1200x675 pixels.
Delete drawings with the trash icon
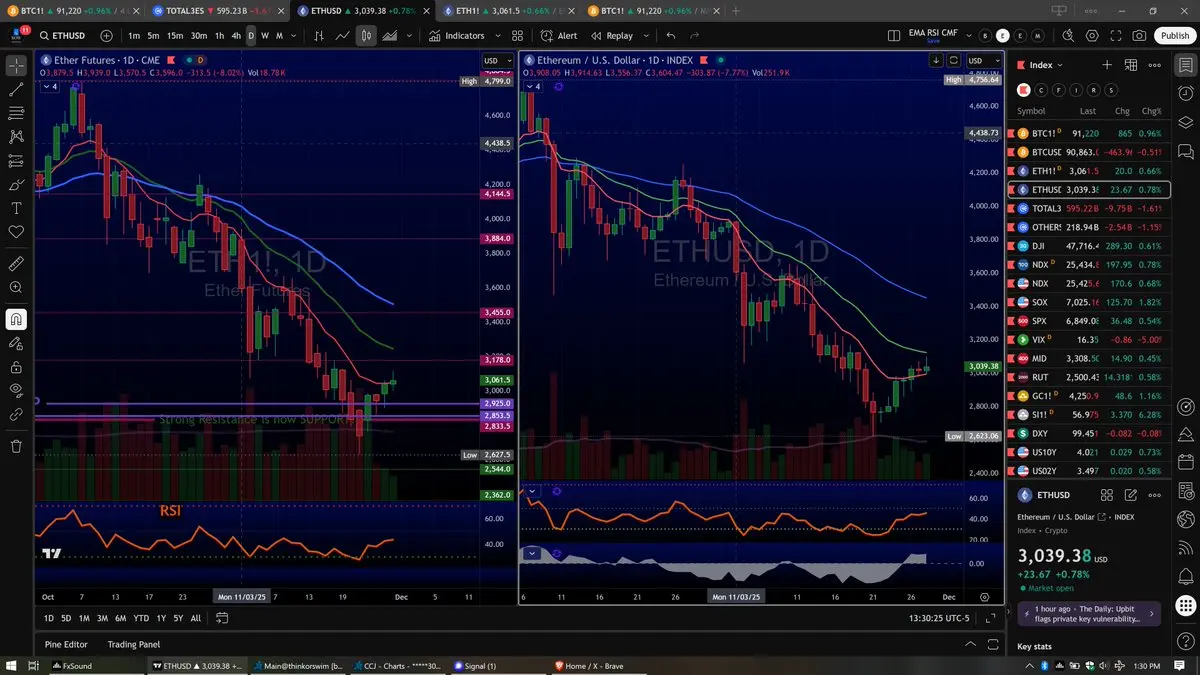[16, 446]
